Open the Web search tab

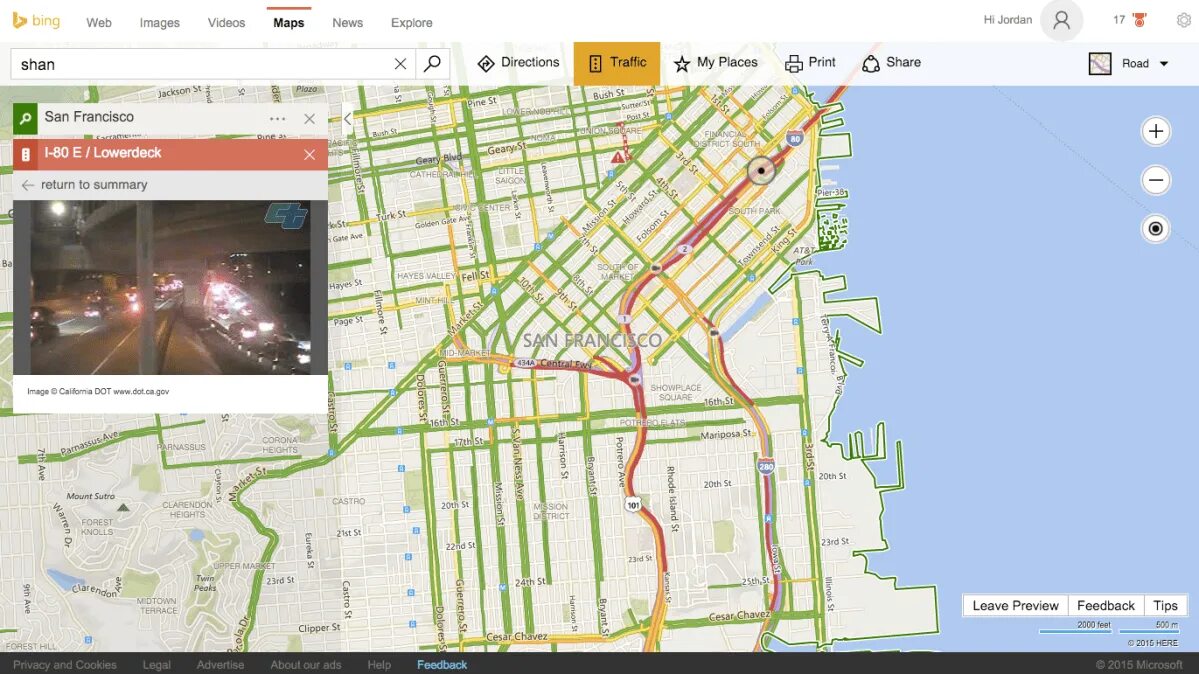coord(99,23)
